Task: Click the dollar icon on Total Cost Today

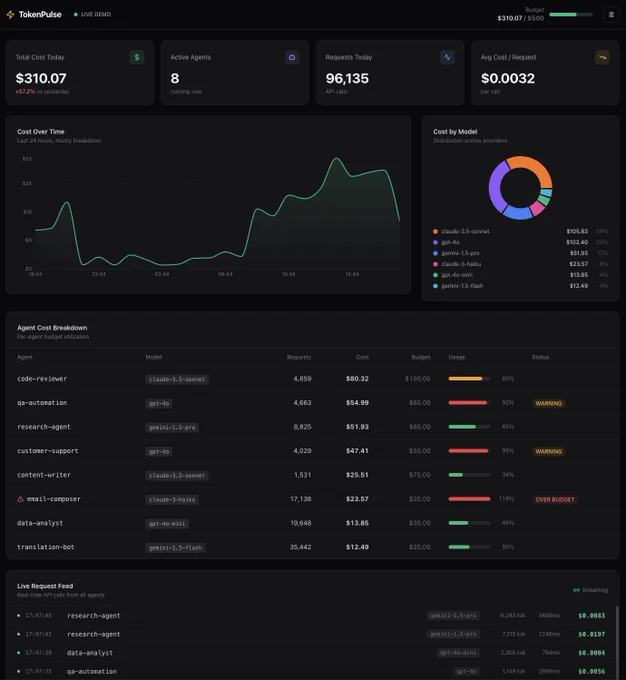Action: click(137, 57)
